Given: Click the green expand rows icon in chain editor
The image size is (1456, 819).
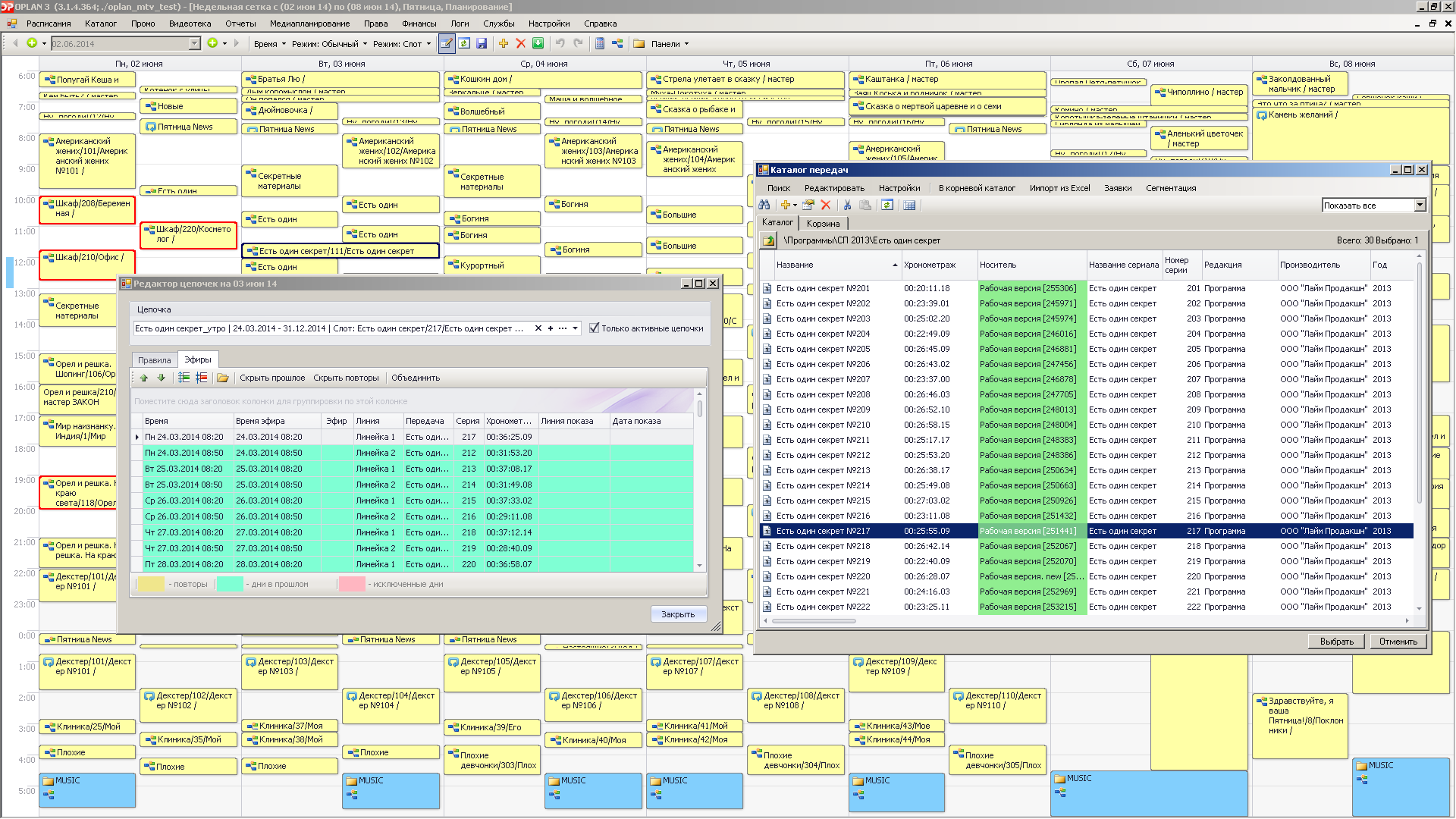Looking at the screenshot, I should tap(184, 378).
